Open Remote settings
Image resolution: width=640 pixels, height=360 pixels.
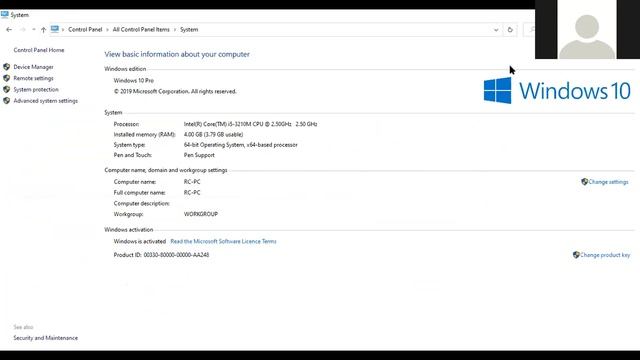coord(33,78)
